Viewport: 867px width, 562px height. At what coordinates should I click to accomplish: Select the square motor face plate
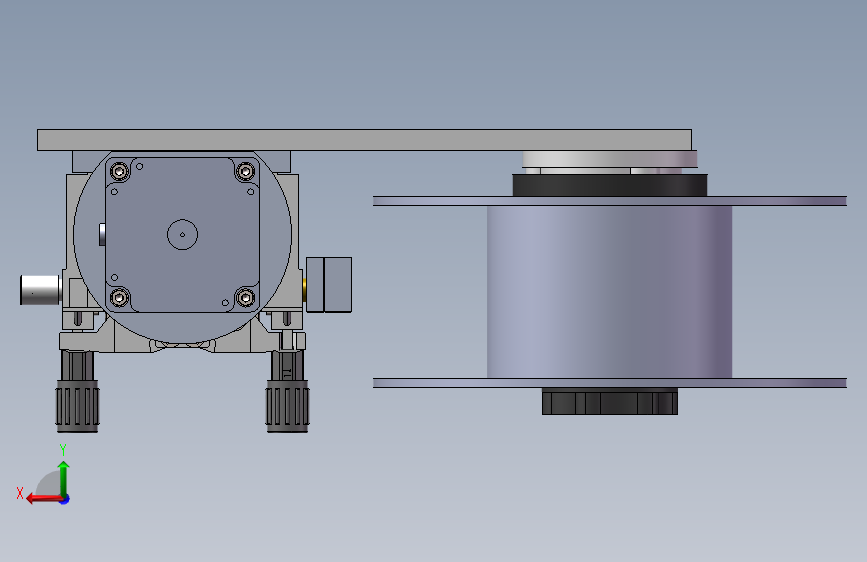(182, 235)
